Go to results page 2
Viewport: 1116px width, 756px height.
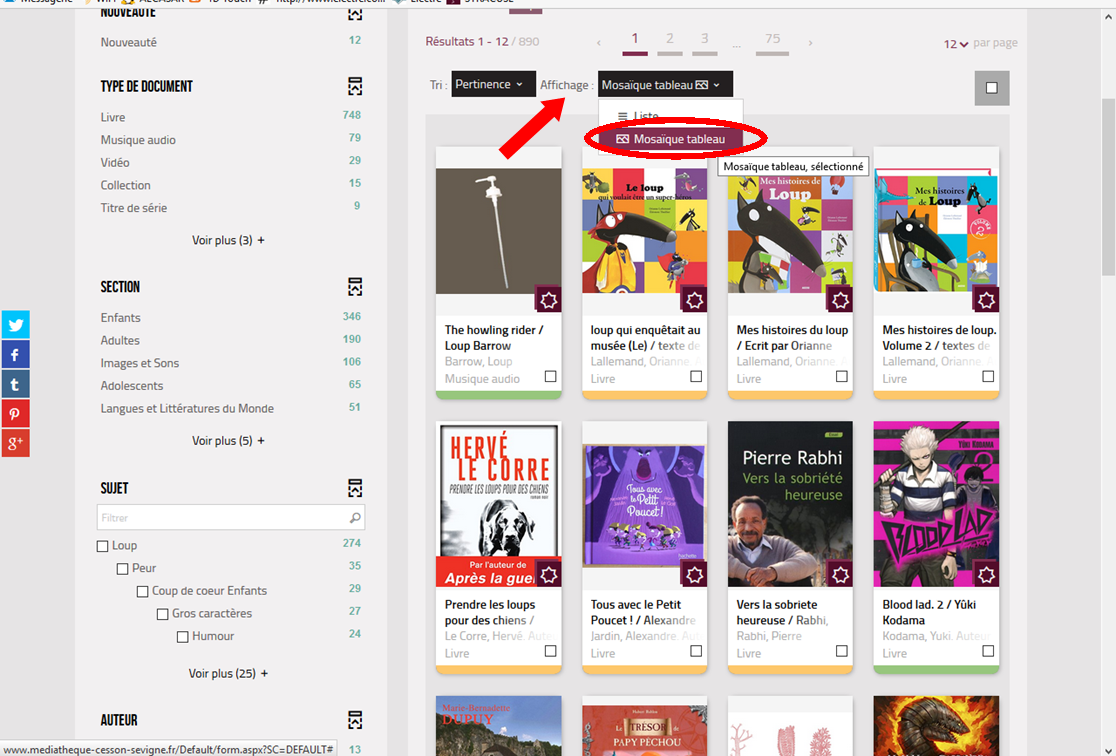(670, 41)
